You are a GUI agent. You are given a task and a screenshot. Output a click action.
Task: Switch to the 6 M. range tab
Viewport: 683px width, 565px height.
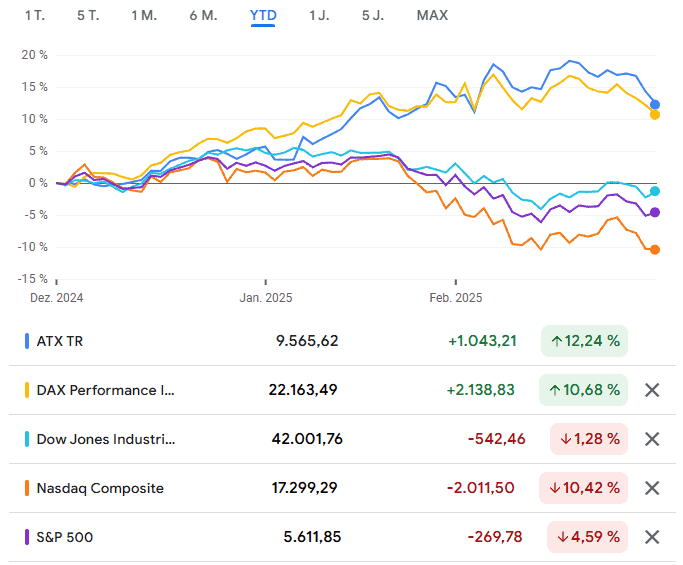tap(203, 16)
